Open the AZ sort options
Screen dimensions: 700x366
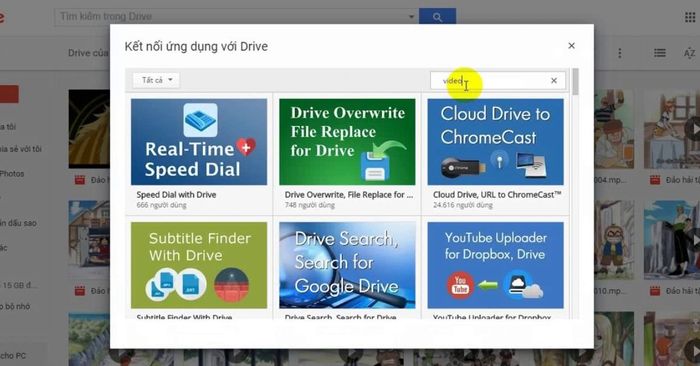689,53
